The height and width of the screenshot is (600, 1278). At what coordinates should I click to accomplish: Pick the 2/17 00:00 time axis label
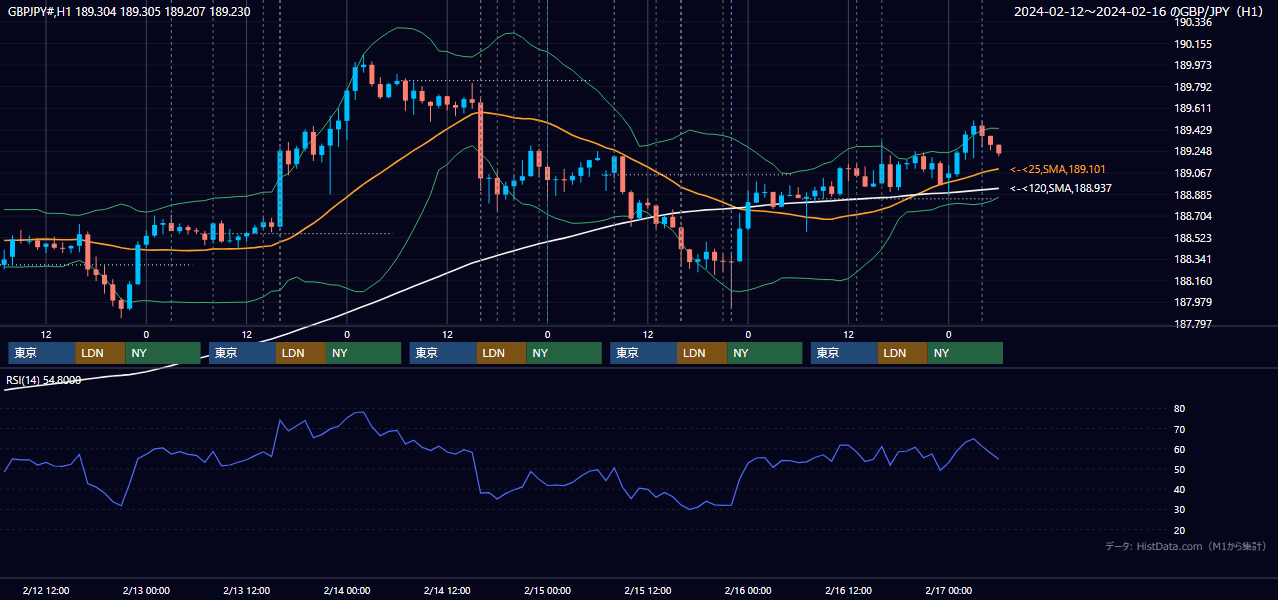click(x=948, y=590)
